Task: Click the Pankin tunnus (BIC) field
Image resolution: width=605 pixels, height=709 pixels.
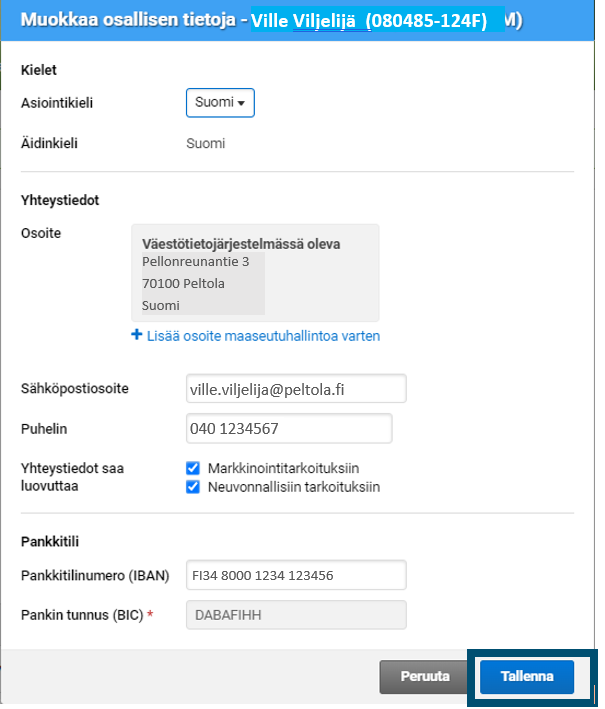Action: coord(296,614)
